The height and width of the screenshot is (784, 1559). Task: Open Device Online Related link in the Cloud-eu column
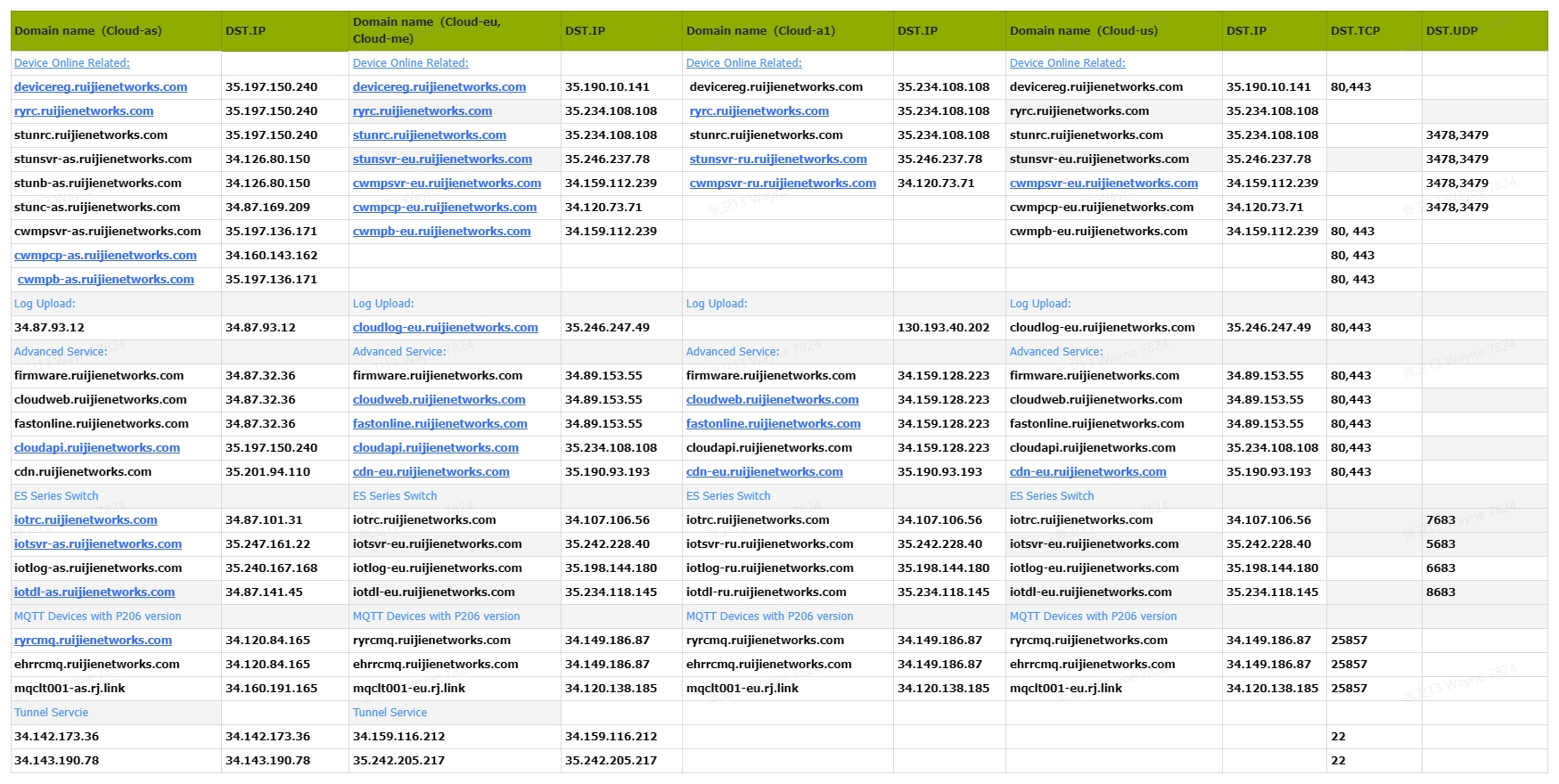pyautogui.click(x=411, y=63)
